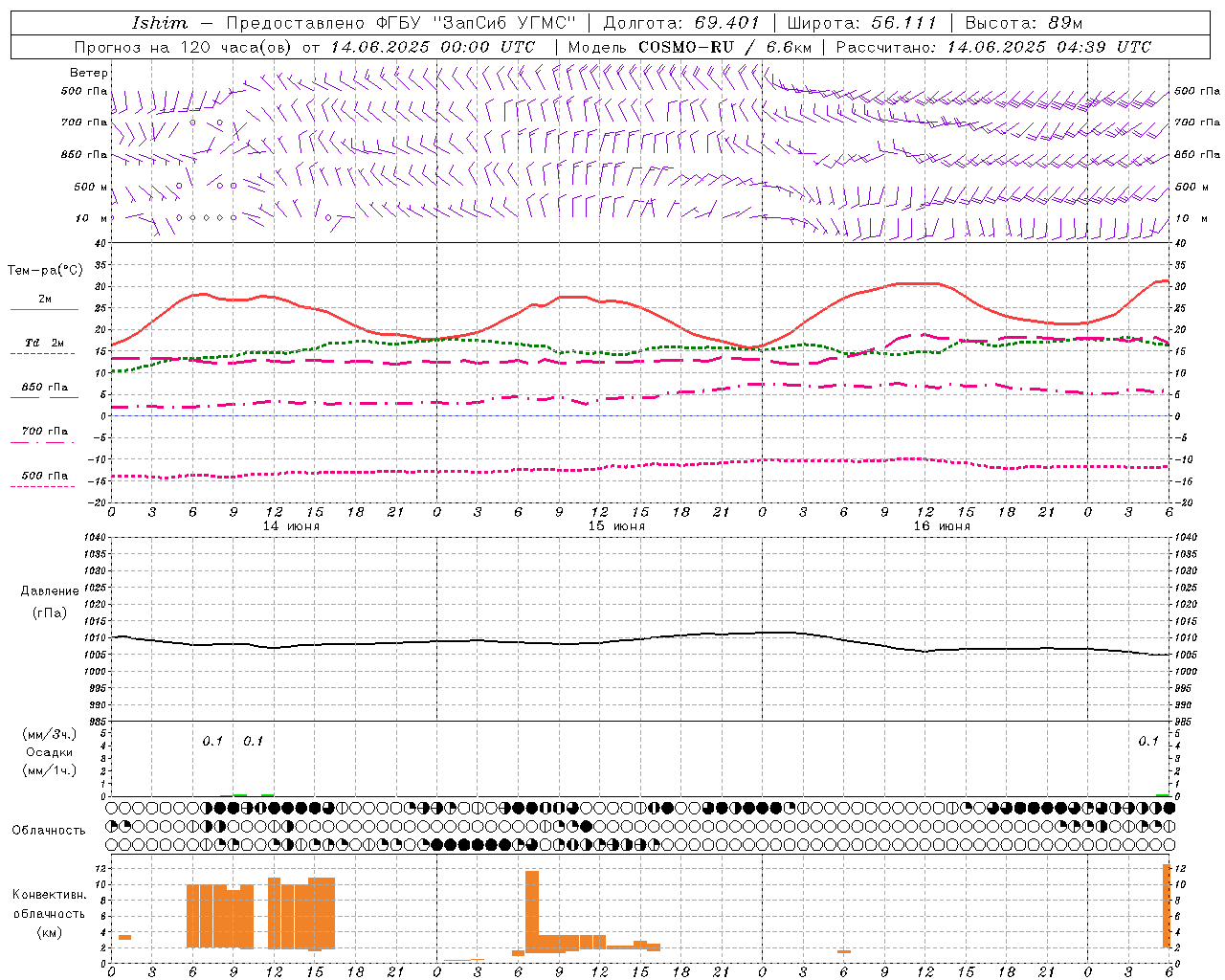Click the "Долгота: 69.401" longitude value
This screenshot has height=980, width=1225.
pyautogui.click(x=681, y=23)
